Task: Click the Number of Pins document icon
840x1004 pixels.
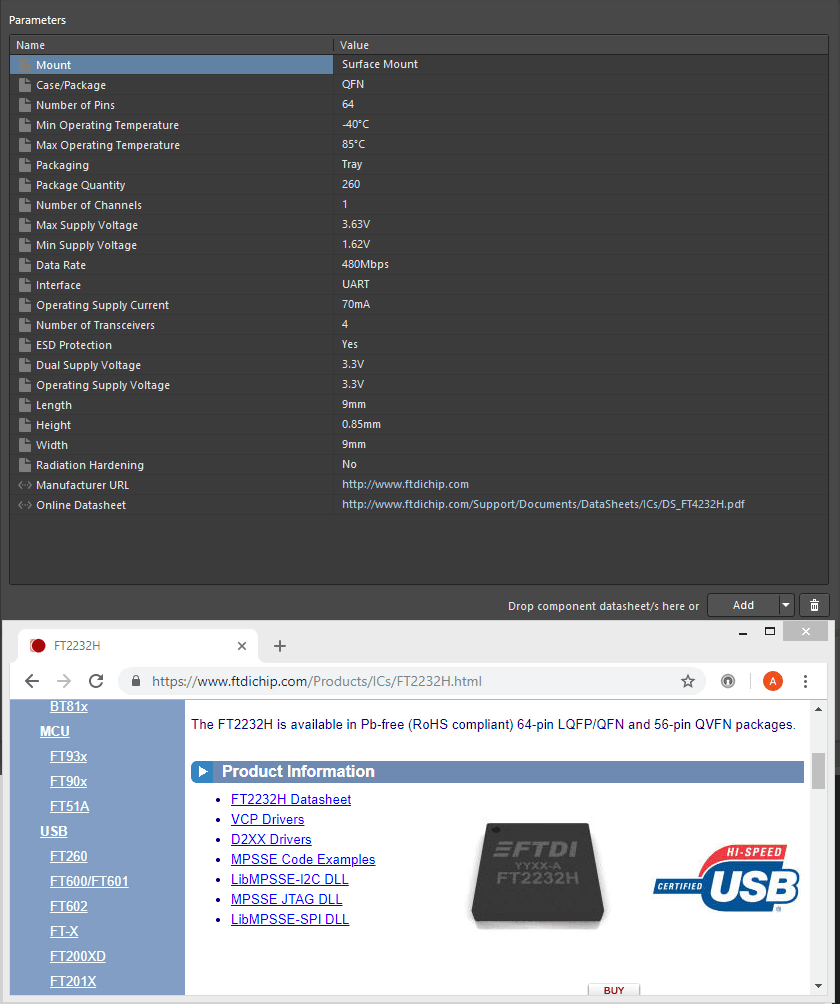Action: click(x=25, y=105)
